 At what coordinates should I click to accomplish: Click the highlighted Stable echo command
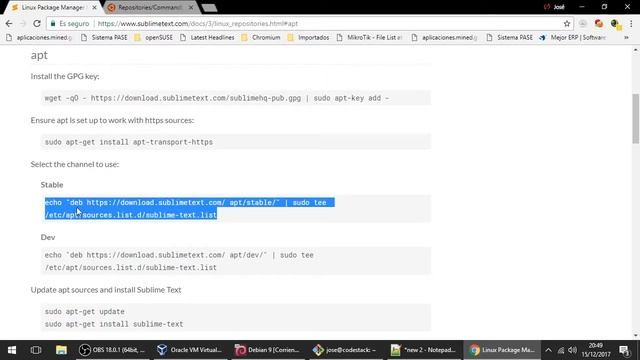[189, 209]
